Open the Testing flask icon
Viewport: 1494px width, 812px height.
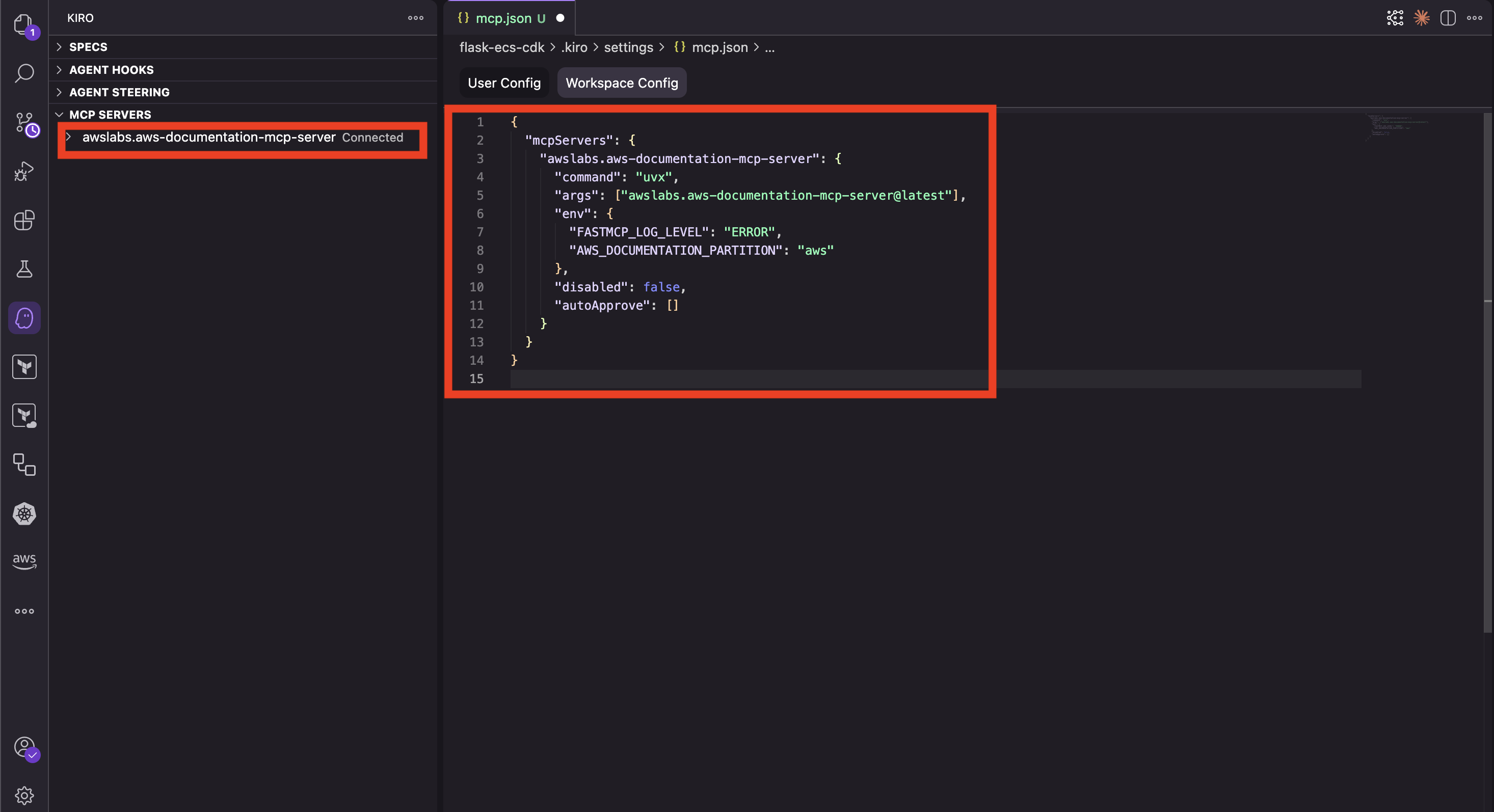coord(24,268)
